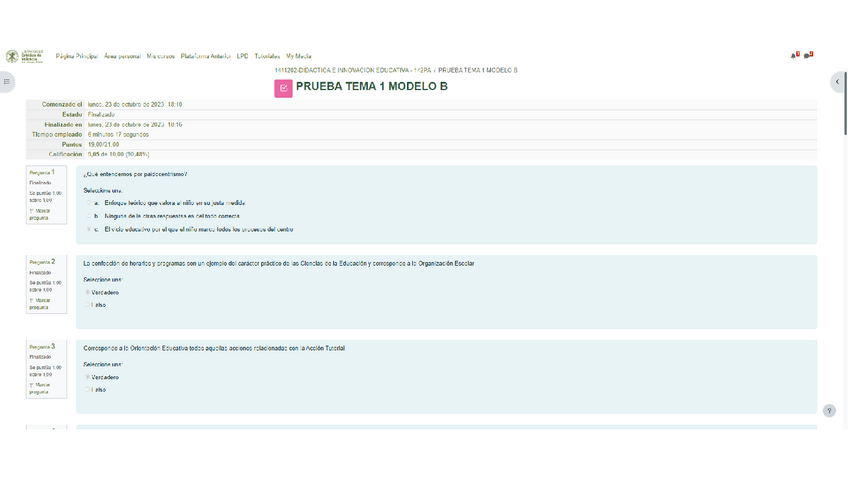The height and width of the screenshot is (477, 848).
Task: Click the university logo in the header
Action: point(24,56)
